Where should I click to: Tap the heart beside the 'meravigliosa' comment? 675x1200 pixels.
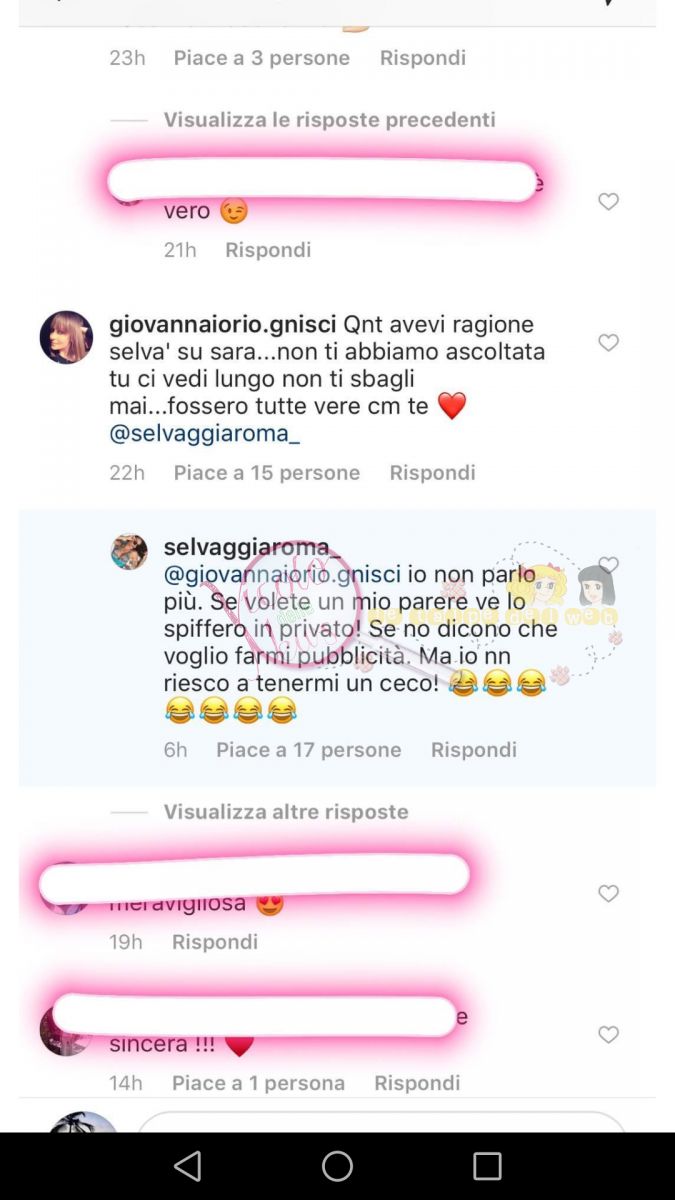[608, 893]
